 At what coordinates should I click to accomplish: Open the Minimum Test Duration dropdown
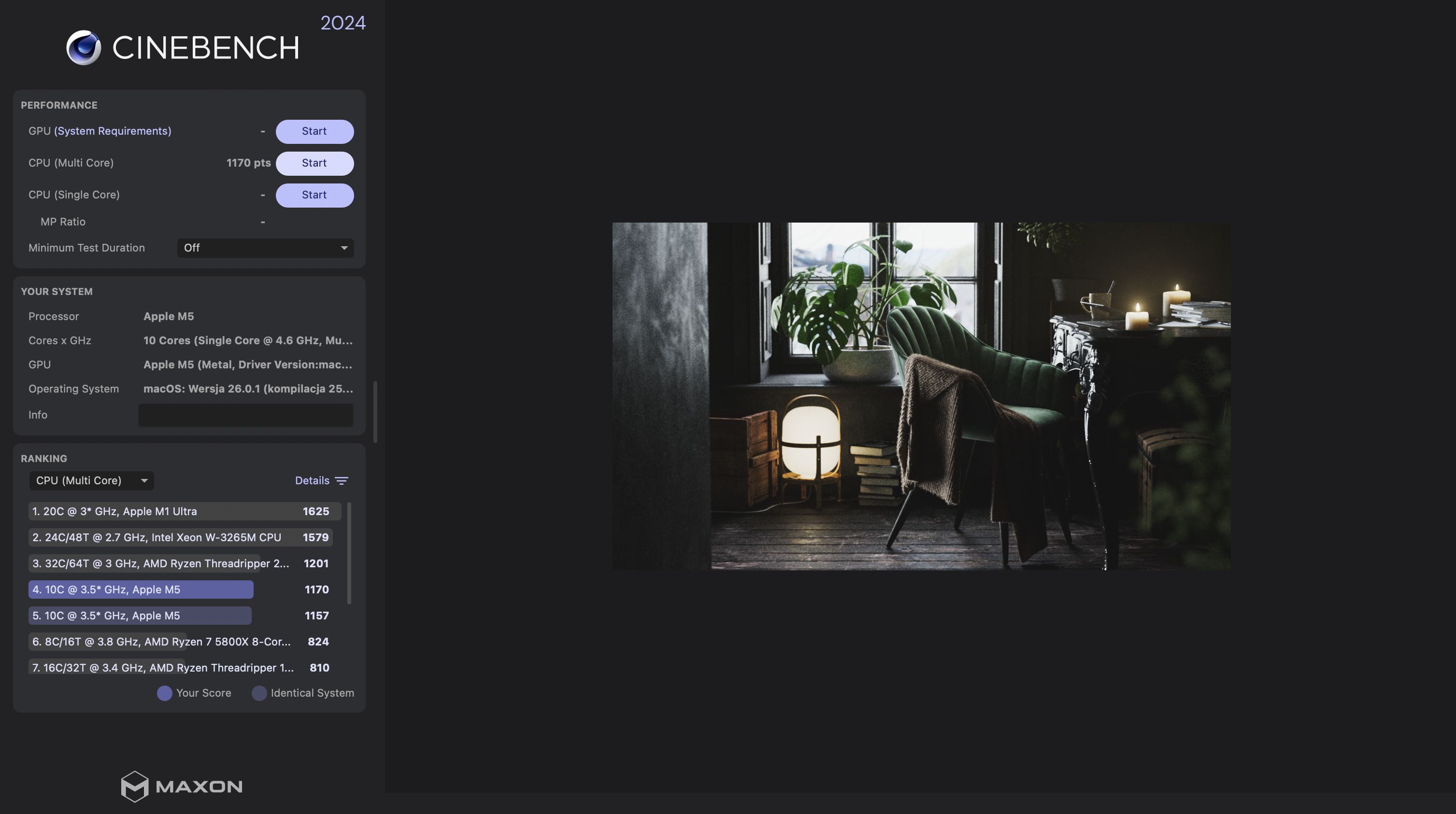265,248
